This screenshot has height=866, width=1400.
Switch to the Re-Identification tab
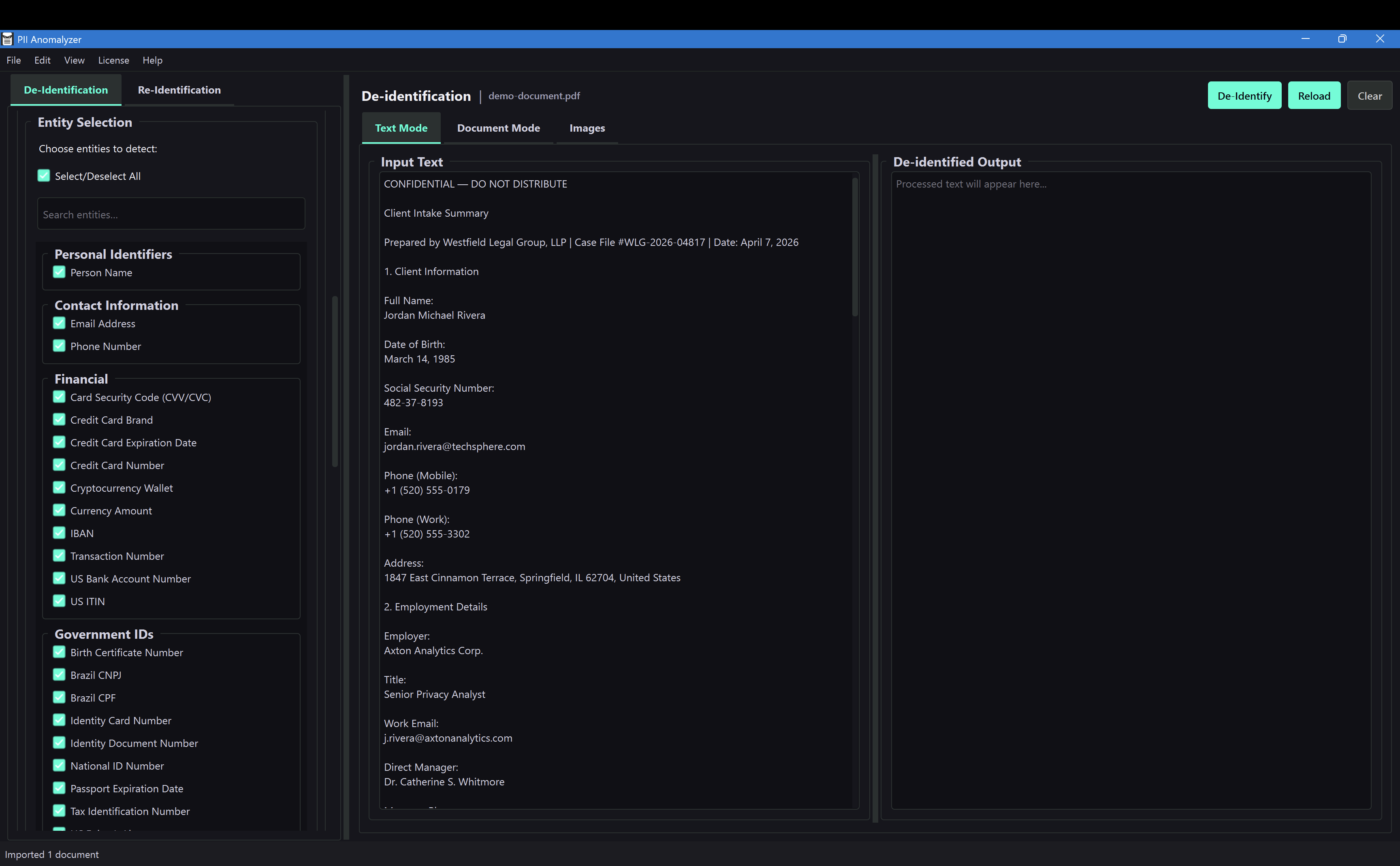point(179,90)
